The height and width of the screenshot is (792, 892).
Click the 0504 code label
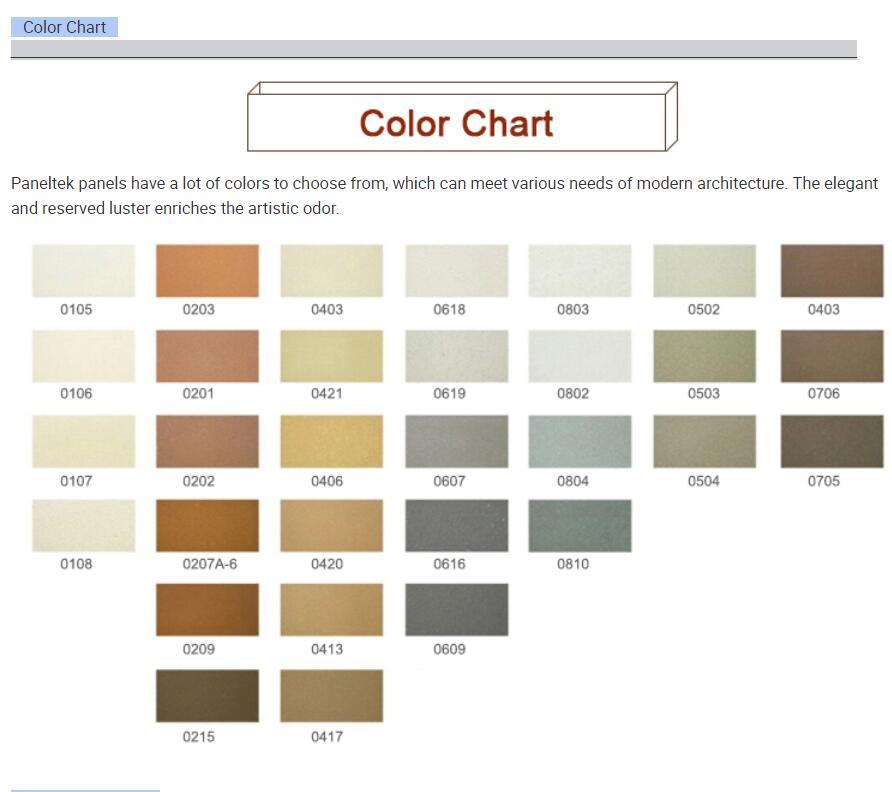[x=704, y=481]
